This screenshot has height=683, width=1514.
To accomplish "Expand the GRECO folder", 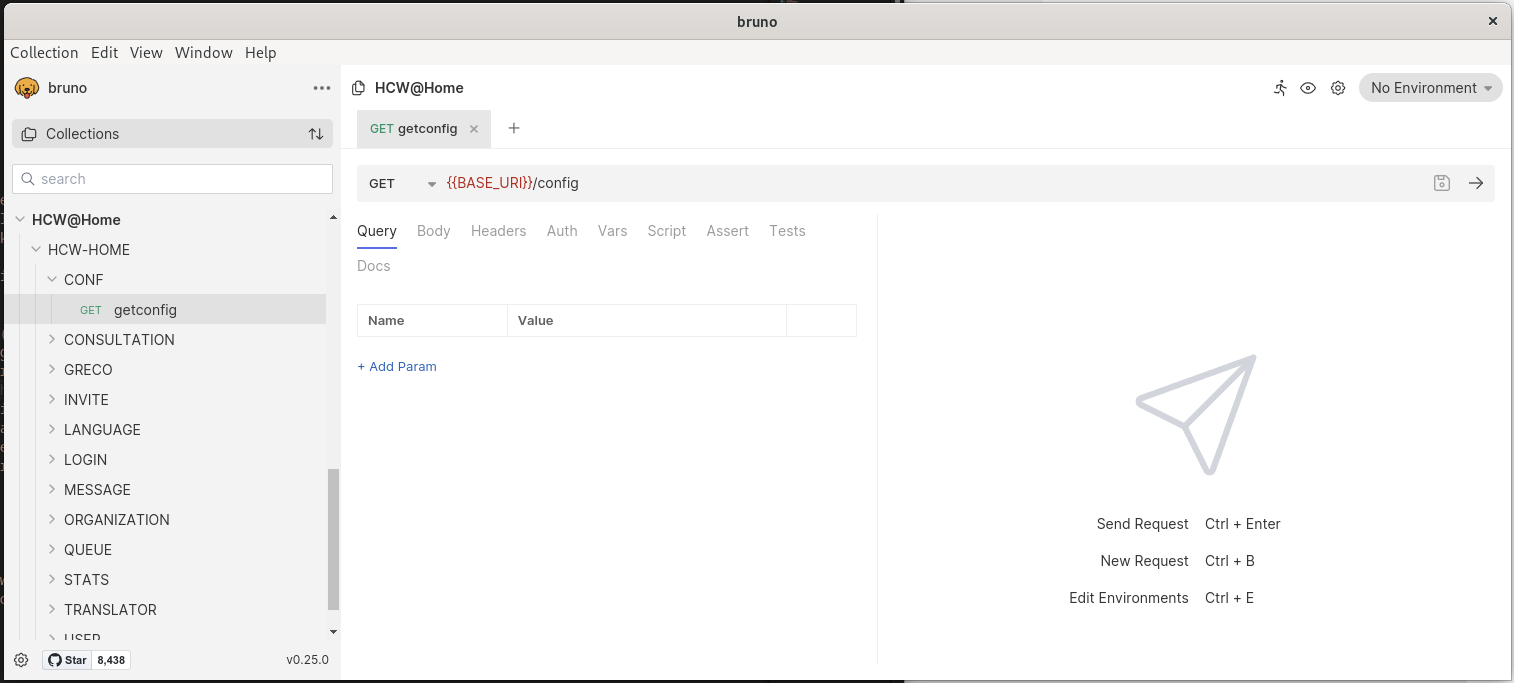I will pyautogui.click(x=52, y=370).
